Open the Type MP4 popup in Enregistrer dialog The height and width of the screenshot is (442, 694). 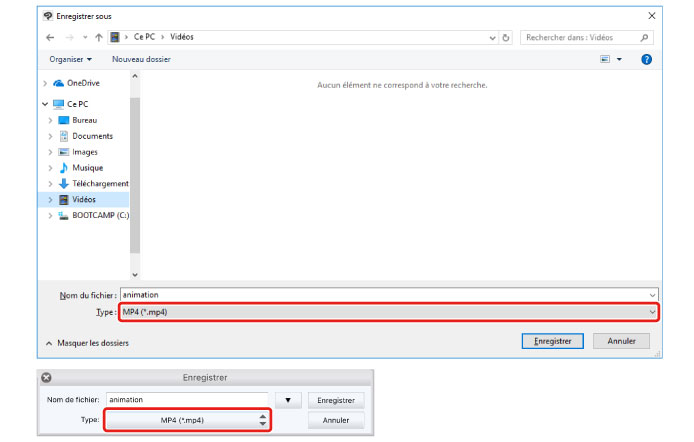188,420
